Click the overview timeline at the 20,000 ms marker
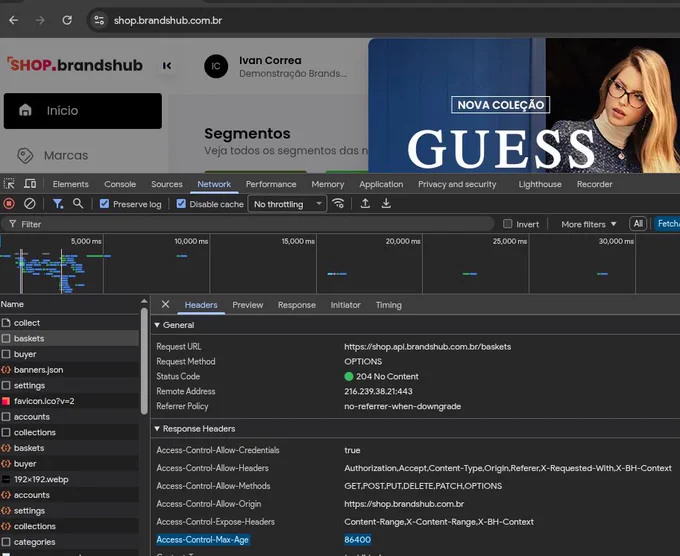 click(402, 241)
